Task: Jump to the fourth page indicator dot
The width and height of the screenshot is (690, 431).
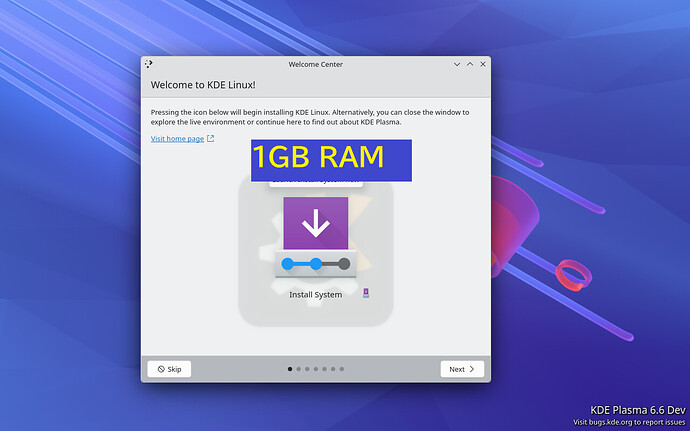Action: 316,369
